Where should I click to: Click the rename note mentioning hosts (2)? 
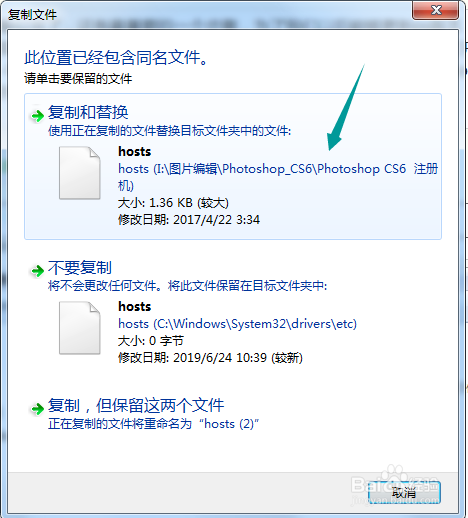154,424
